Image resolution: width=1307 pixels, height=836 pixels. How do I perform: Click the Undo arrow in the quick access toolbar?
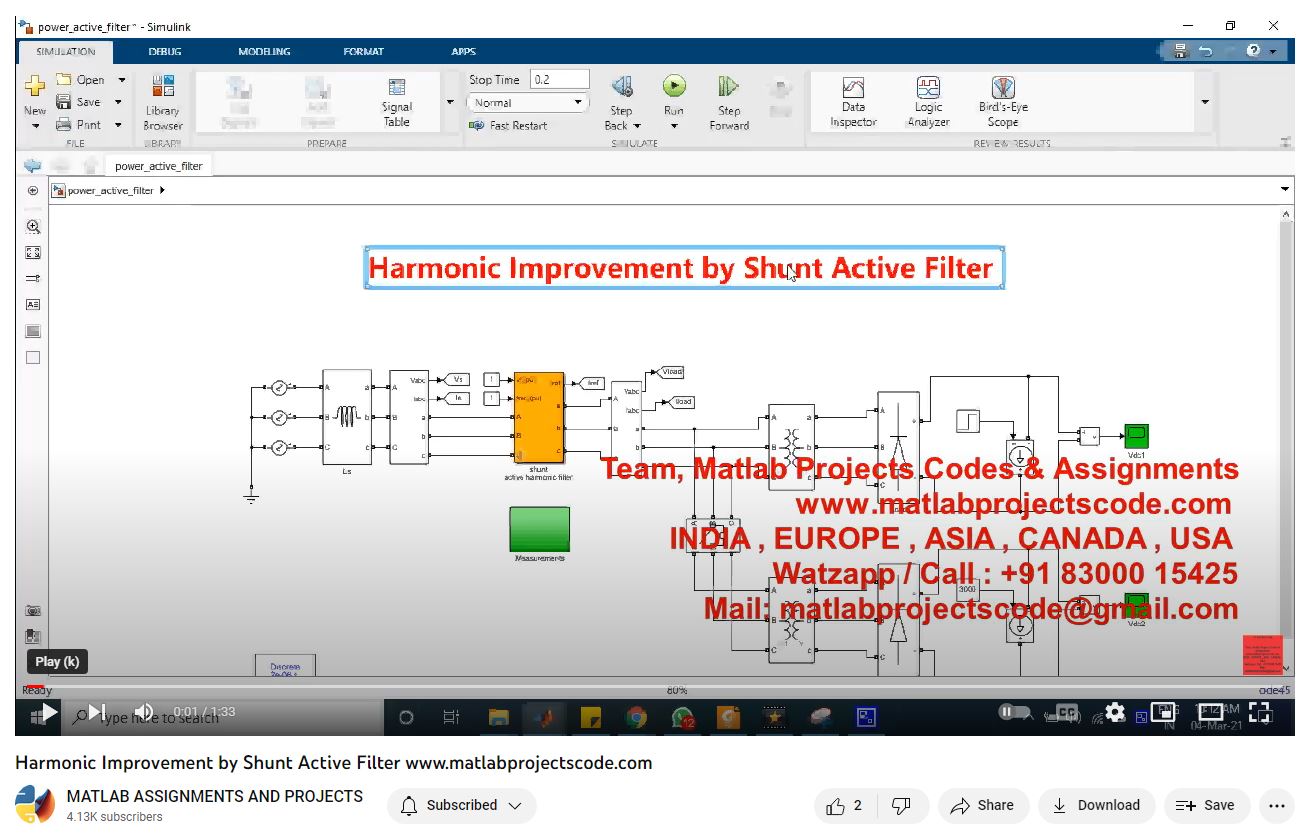1205,51
